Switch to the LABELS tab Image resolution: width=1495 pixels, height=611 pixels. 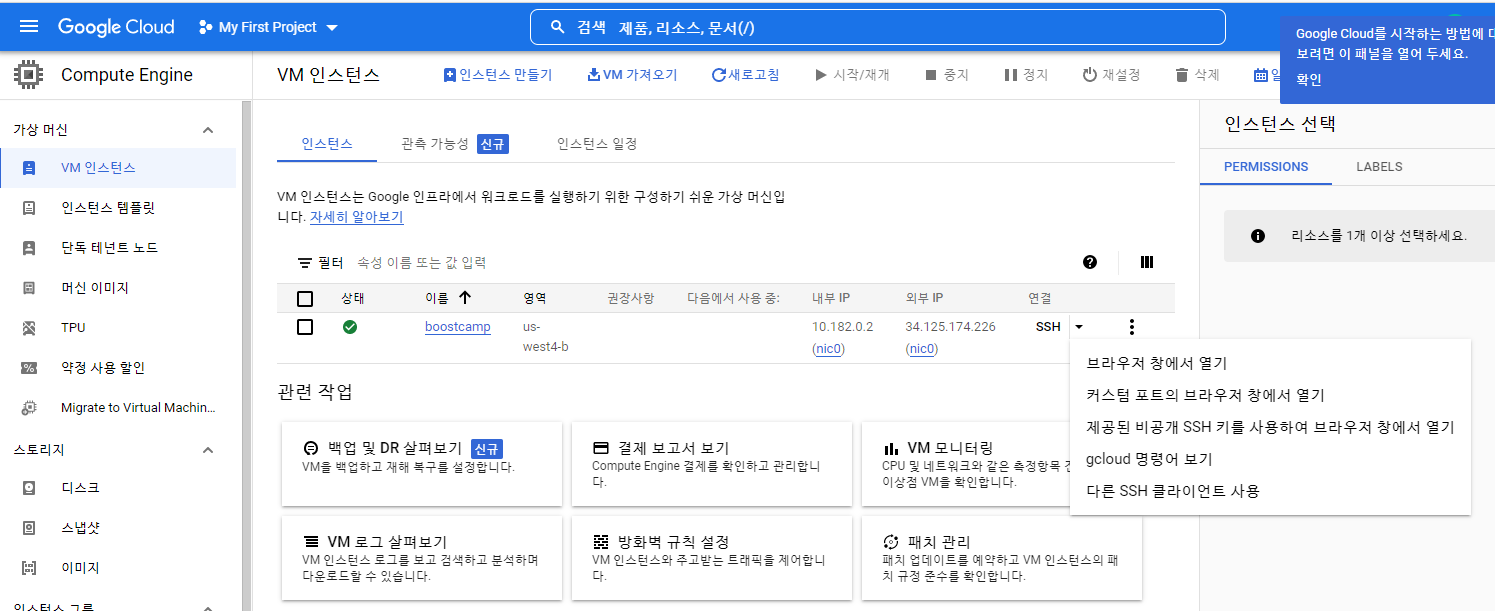coord(1379,167)
